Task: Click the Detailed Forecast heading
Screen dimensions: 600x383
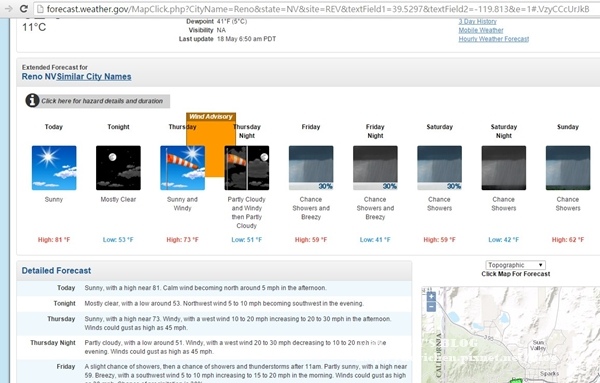Action: tap(56, 271)
